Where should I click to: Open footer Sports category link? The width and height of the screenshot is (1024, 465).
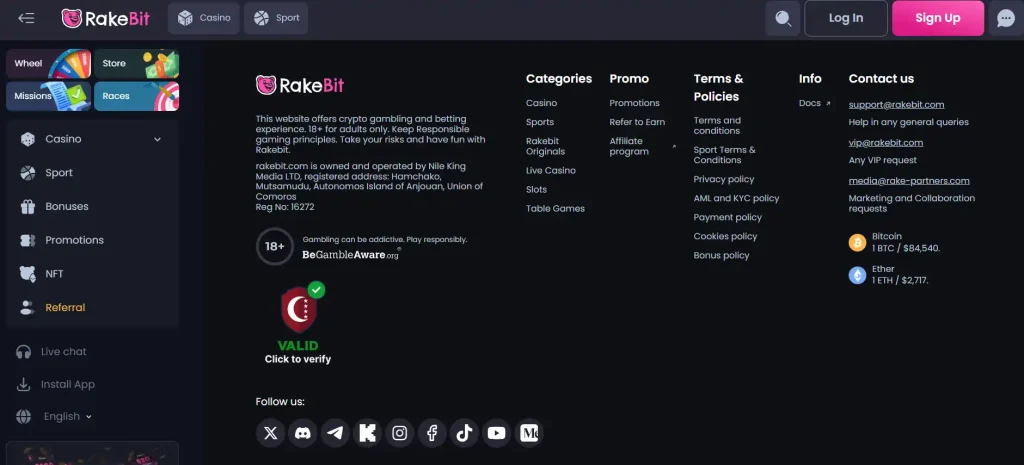540,122
